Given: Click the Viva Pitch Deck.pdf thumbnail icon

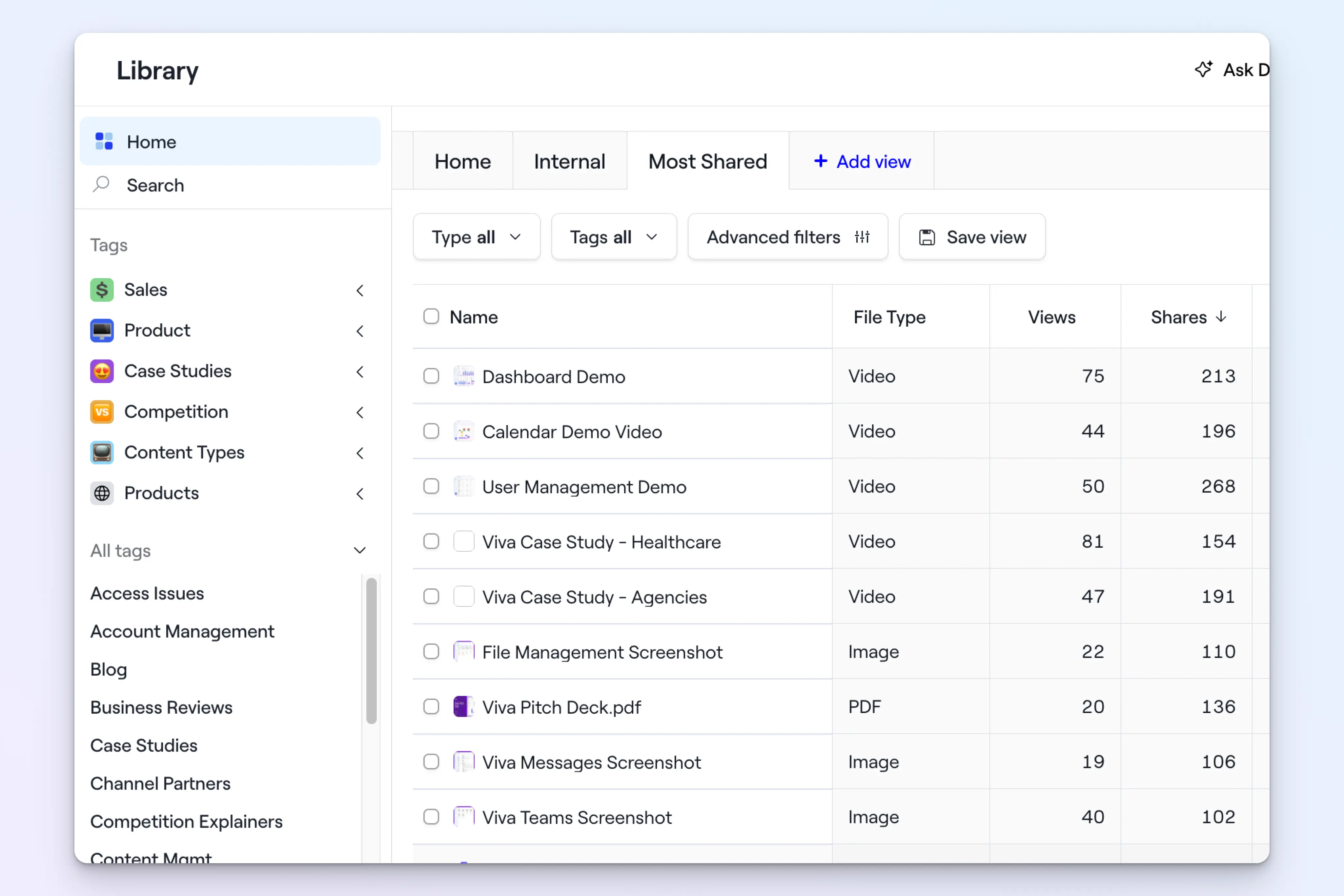Looking at the screenshot, I should (463, 707).
